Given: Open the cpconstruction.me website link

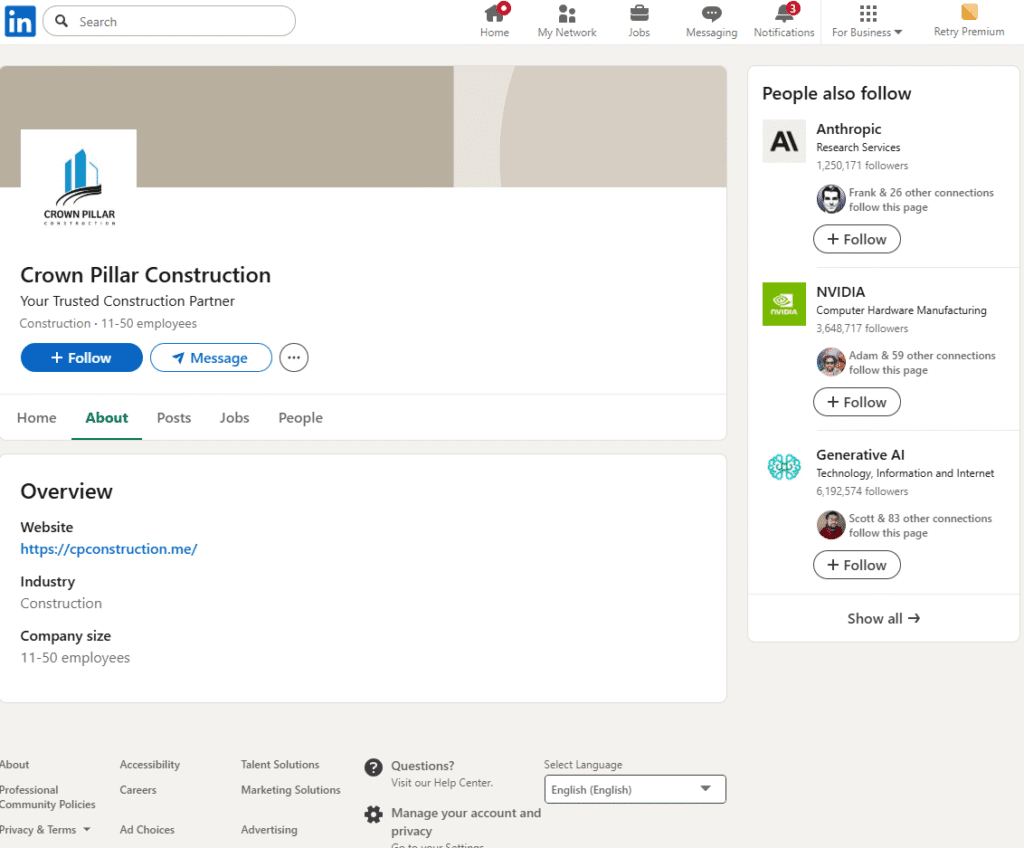Looking at the screenshot, I should tap(109, 549).
